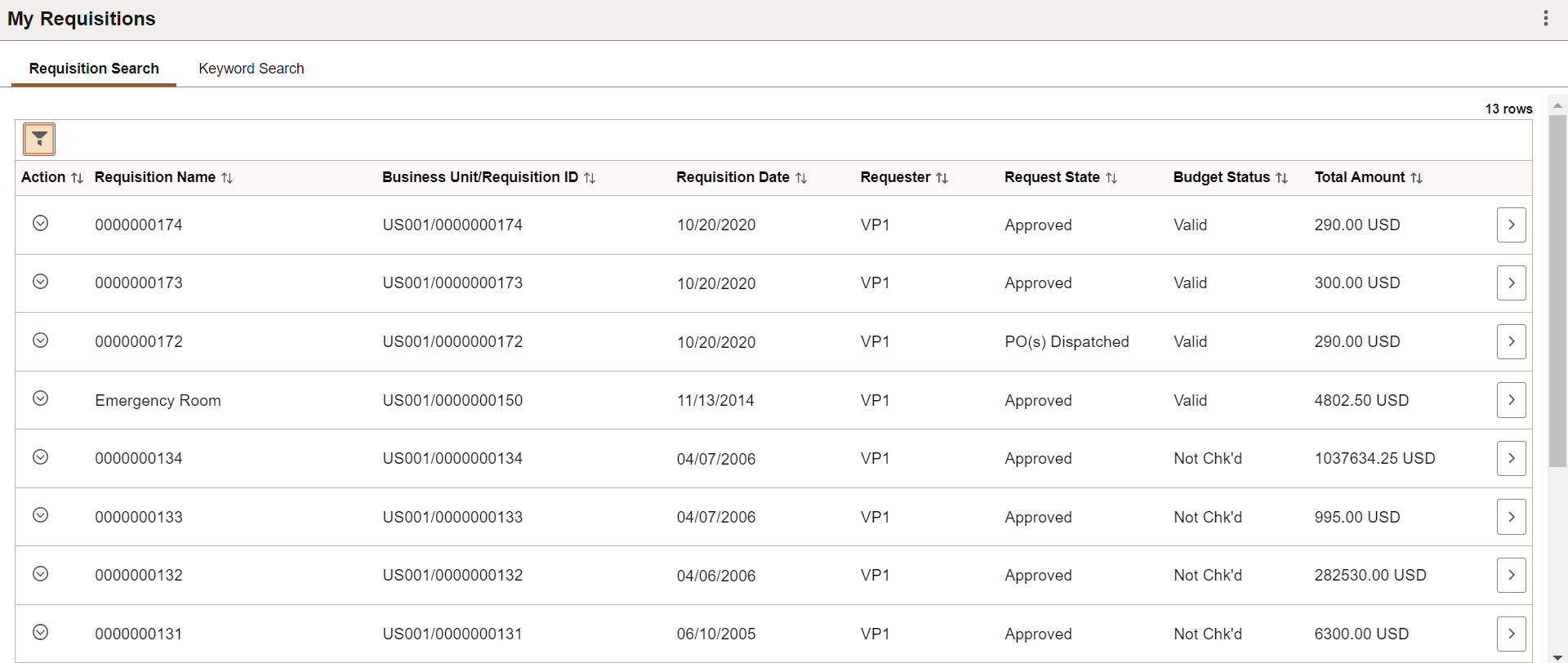1568x663 pixels.
Task: Open details arrow for row 0000000133
Action: point(1511,517)
